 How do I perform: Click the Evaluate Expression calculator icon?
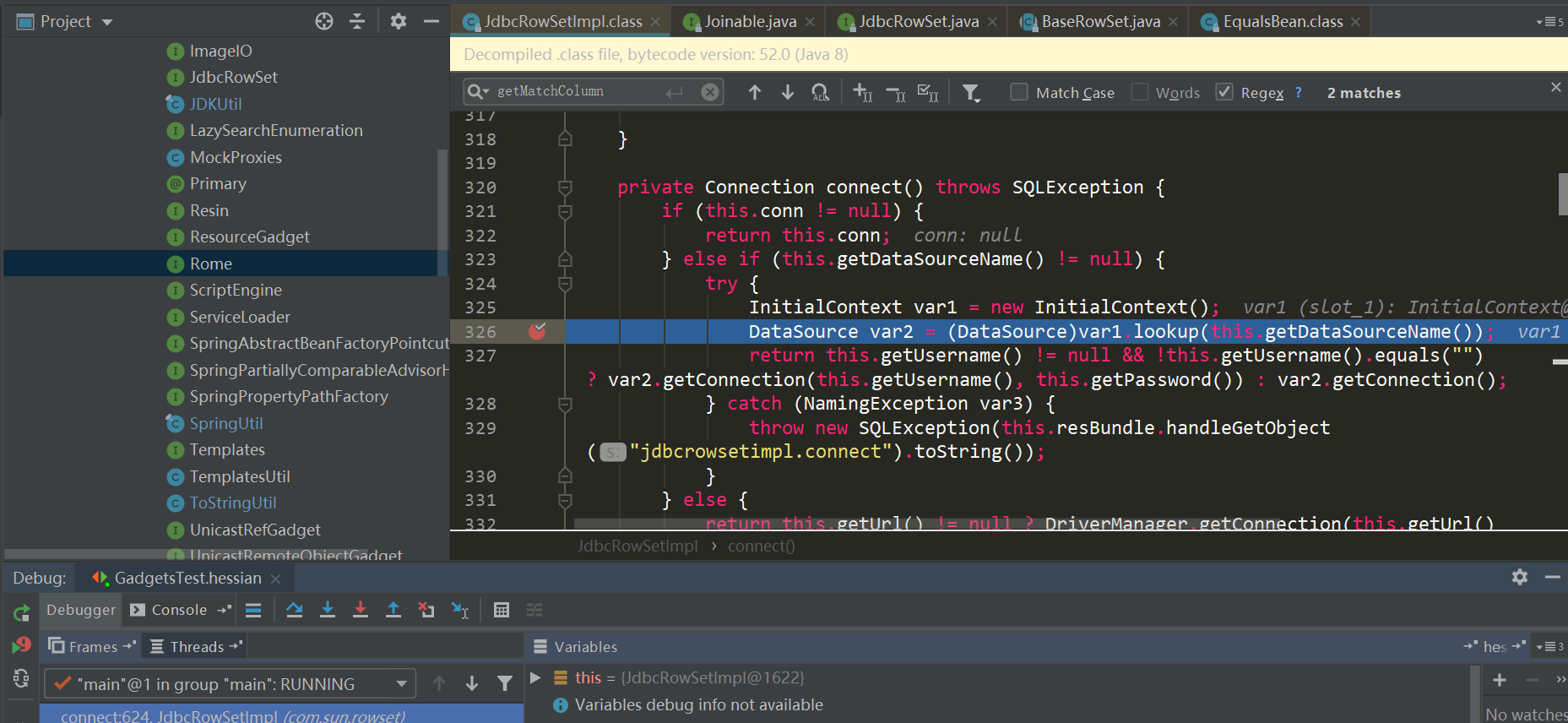(x=502, y=610)
